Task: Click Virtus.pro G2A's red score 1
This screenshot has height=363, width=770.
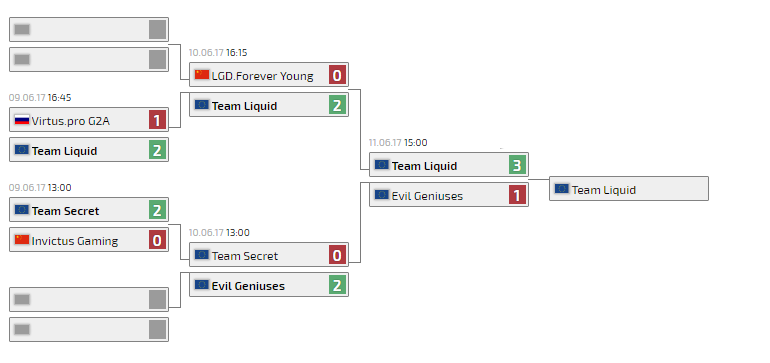Action: (x=157, y=120)
